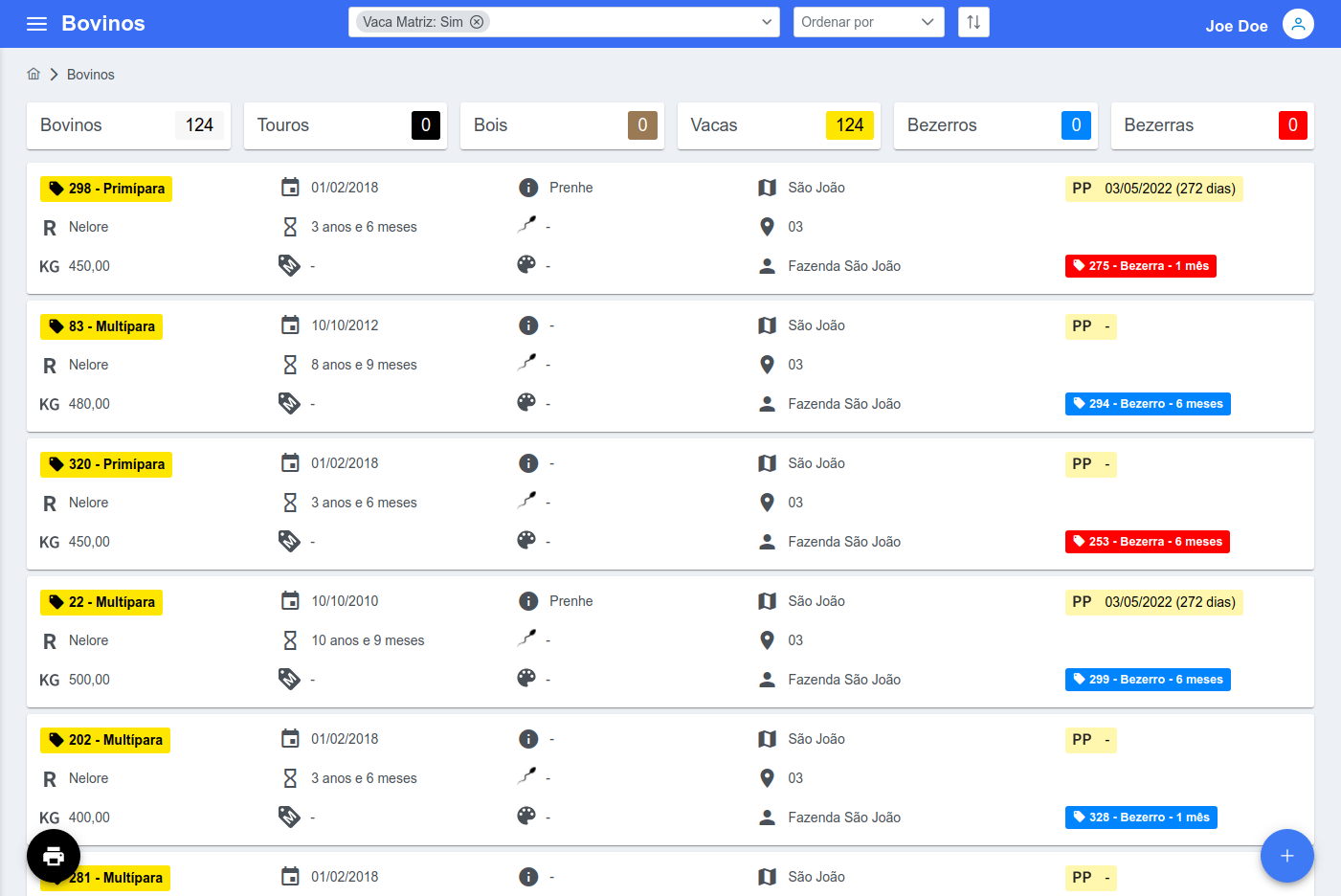The image size is (1341, 896).
Task: Click calendar icon in cow 22 card
Action: pos(290,601)
